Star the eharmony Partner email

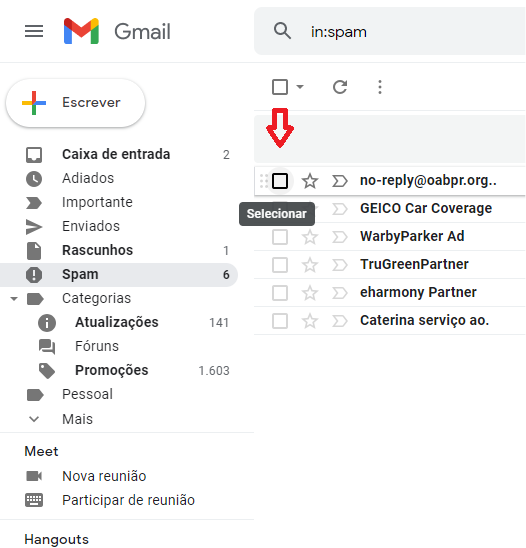click(310, 293)
